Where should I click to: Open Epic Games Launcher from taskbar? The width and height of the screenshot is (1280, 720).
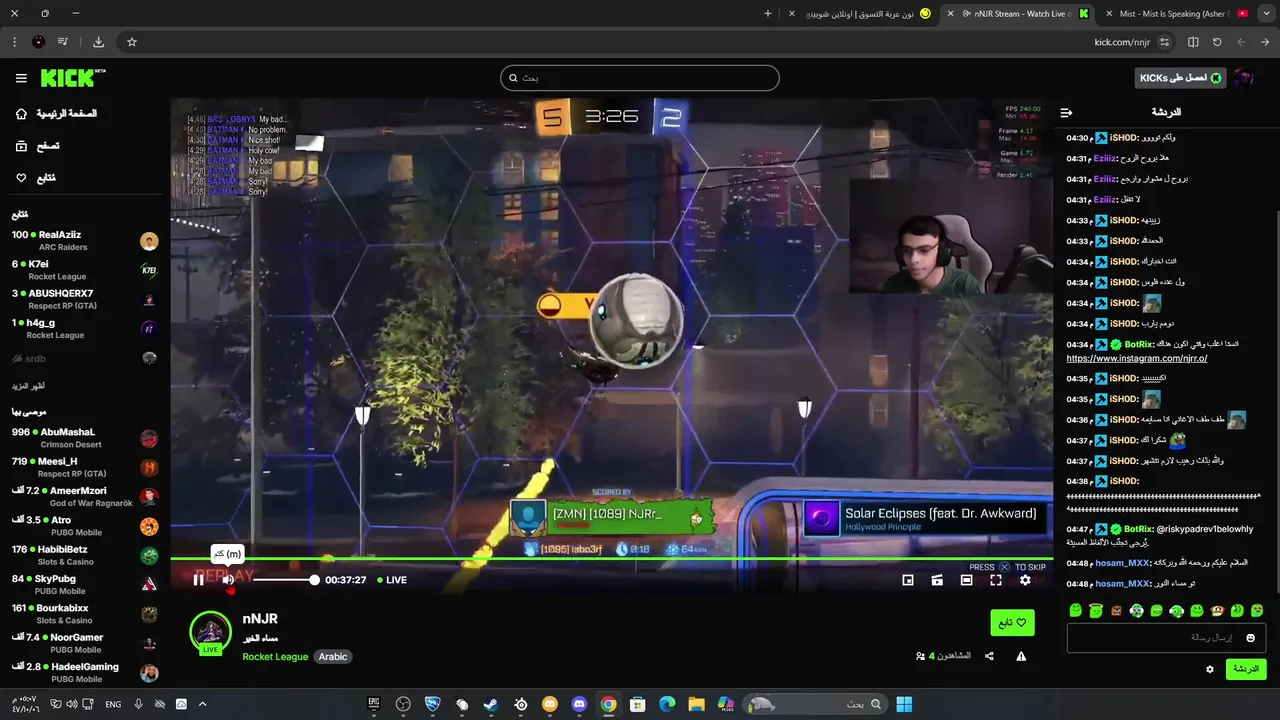pyautogui.click(x=374, y=704)
